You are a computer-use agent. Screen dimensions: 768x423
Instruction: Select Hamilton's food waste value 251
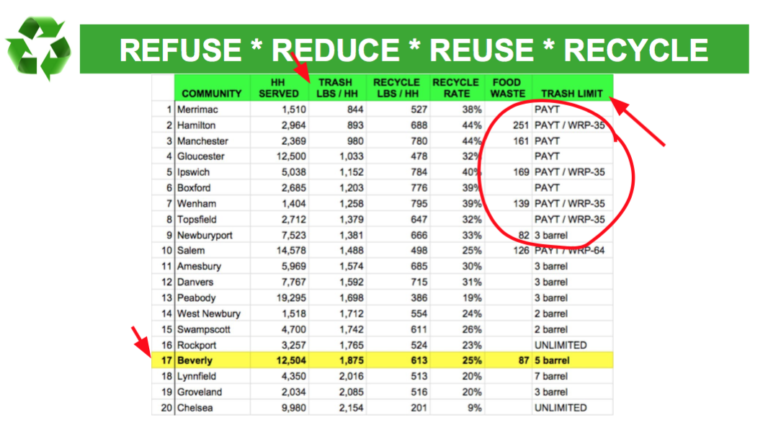click(x=521, y=125)
